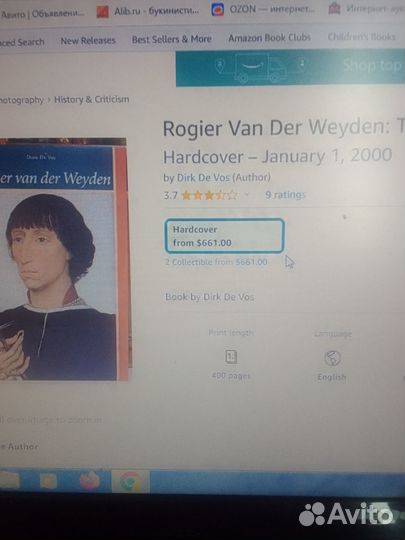The height and width of the screenshot is (540, 405).
Task: Click the star rating icons
Action: click(209, 195)
